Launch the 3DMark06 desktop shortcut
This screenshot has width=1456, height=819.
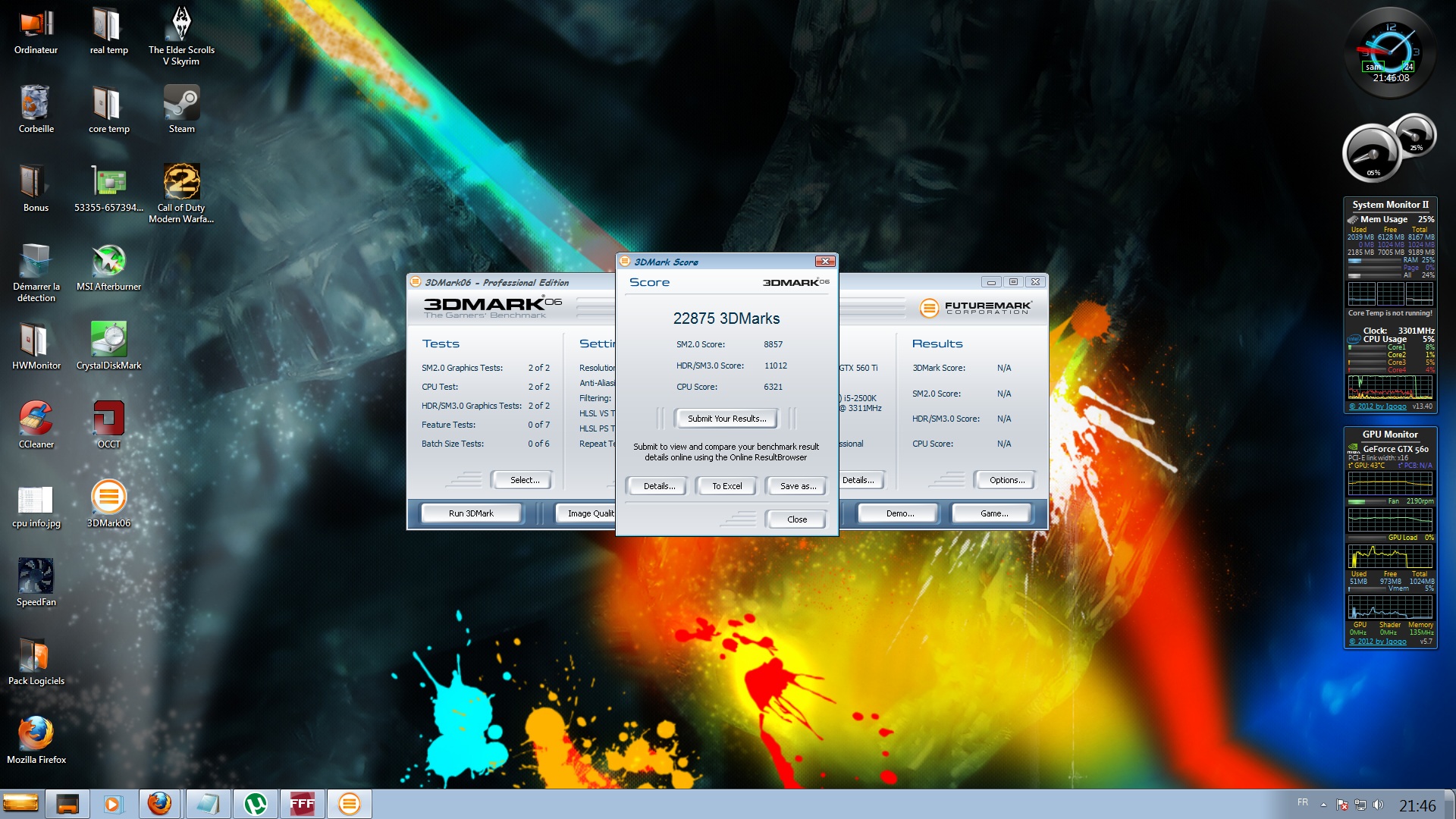[108, 499]
